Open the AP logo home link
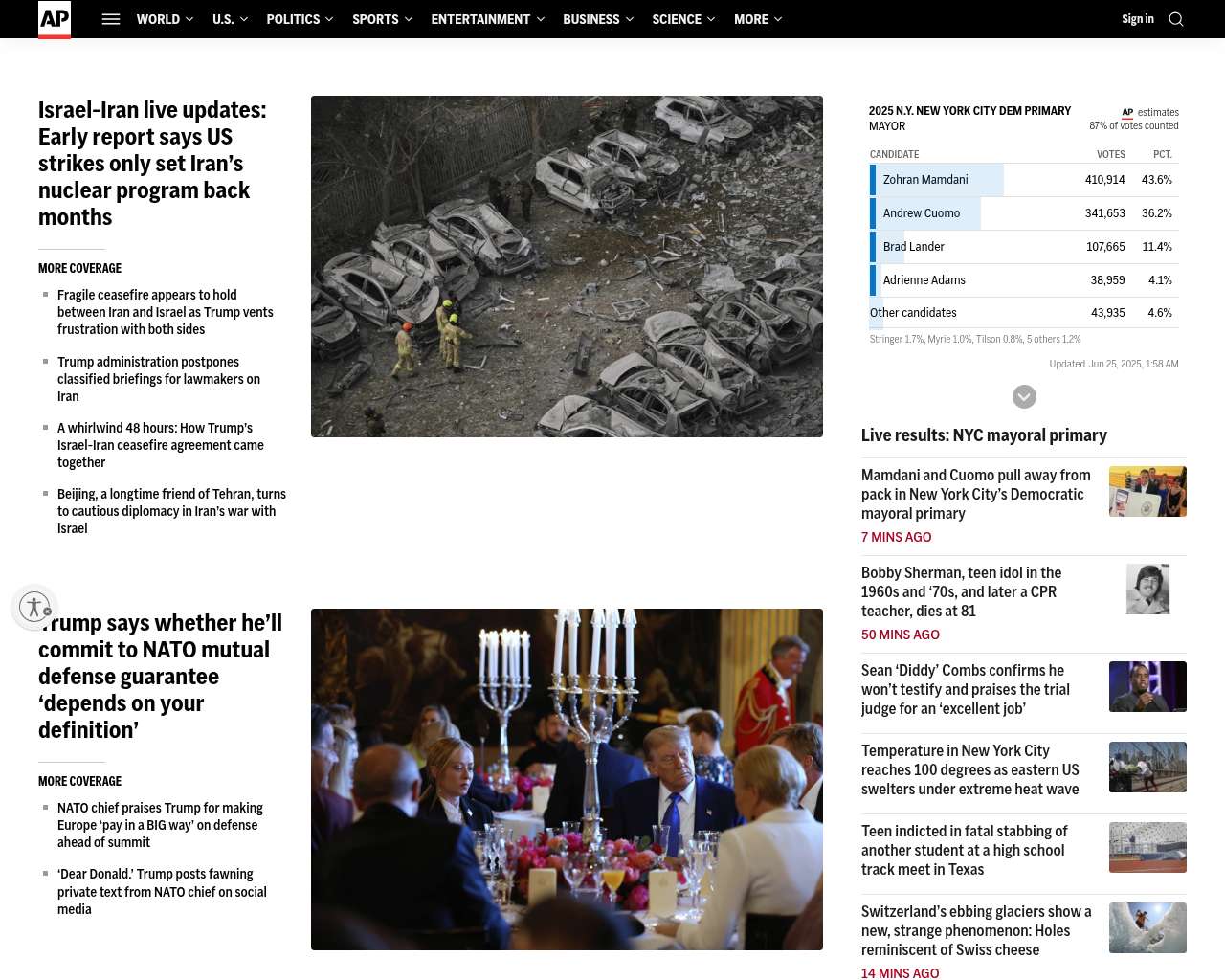 pos(55,19)
